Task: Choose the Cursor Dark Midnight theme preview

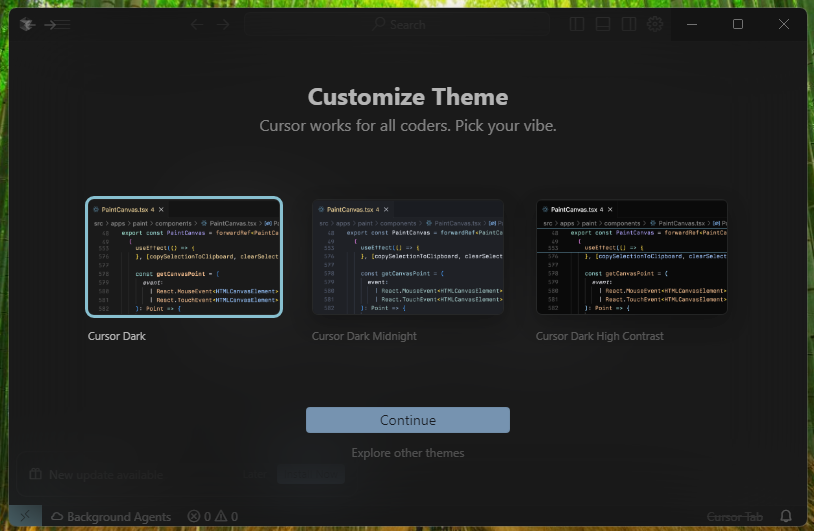Action: [x=408, y=257]
